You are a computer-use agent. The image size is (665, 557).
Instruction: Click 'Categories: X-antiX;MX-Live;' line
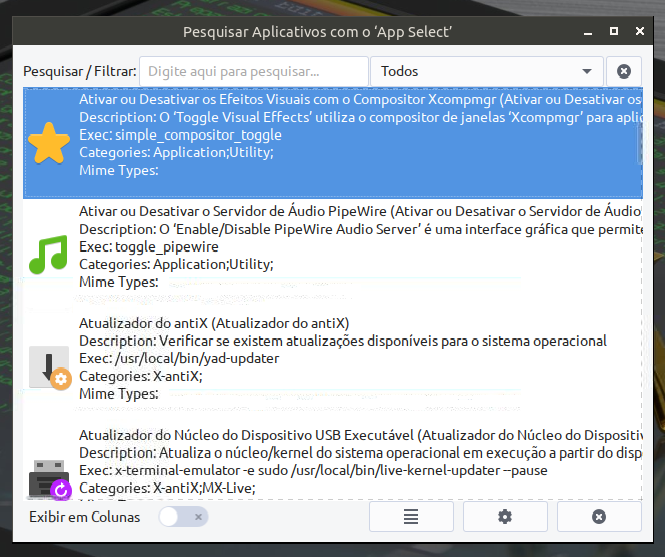167,488
